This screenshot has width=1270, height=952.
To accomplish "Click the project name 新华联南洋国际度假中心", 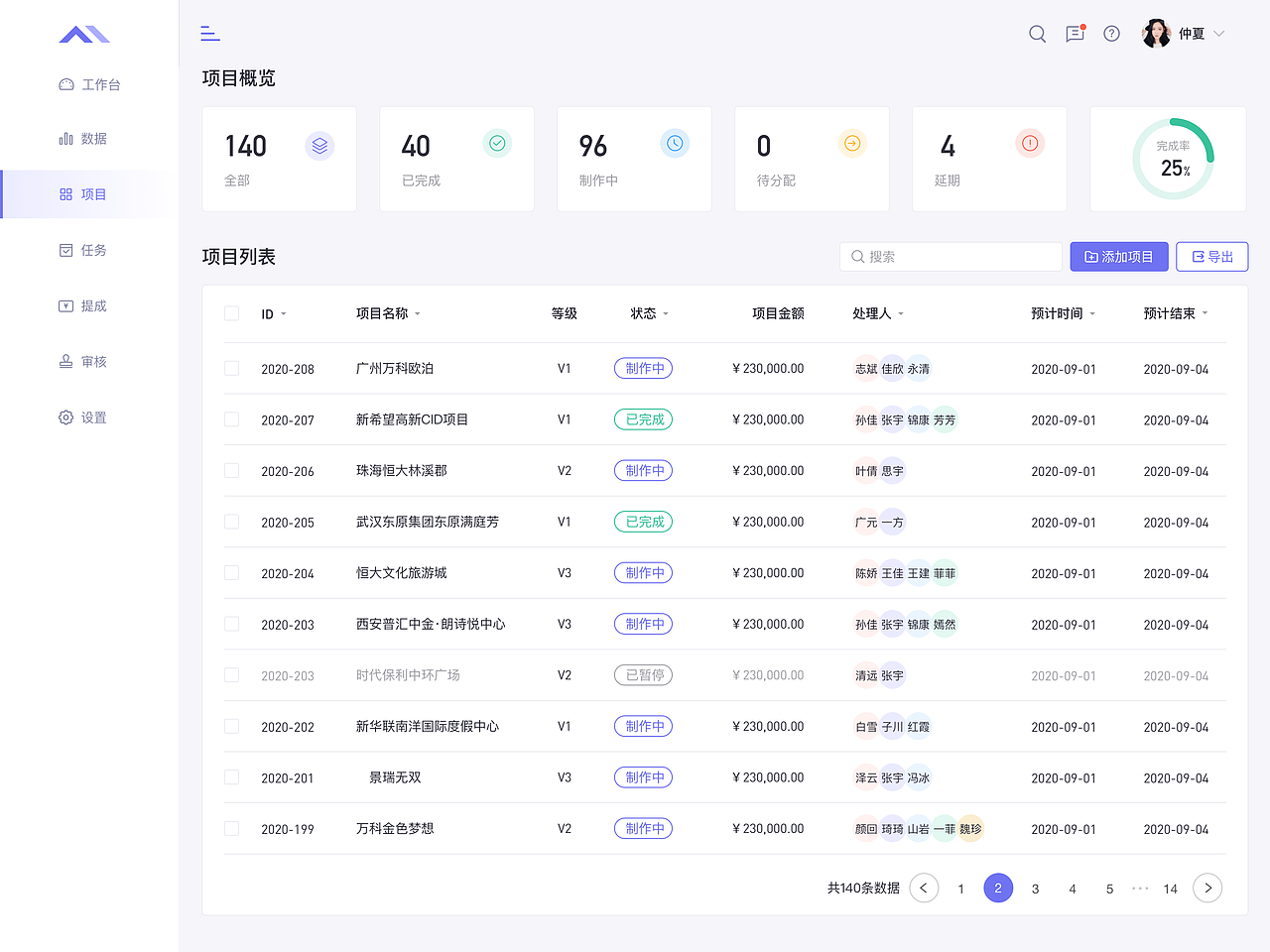I will (428, 726).
